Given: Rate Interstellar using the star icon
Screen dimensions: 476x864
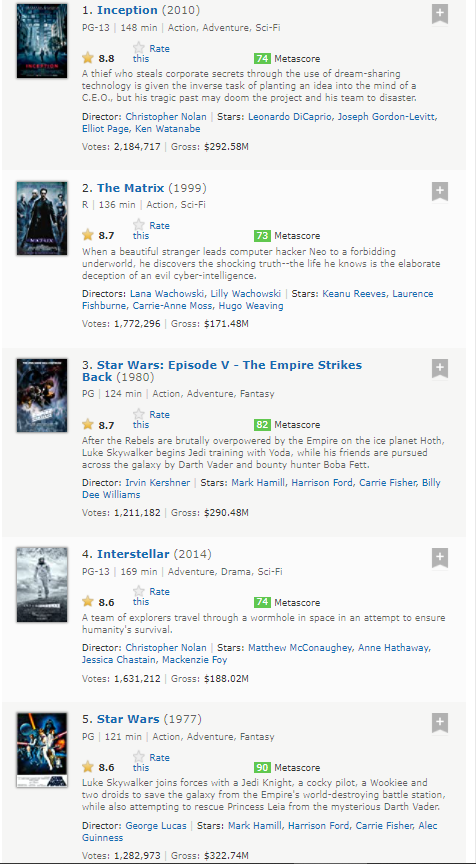Looking at the screenshot, I should [139, 591].
